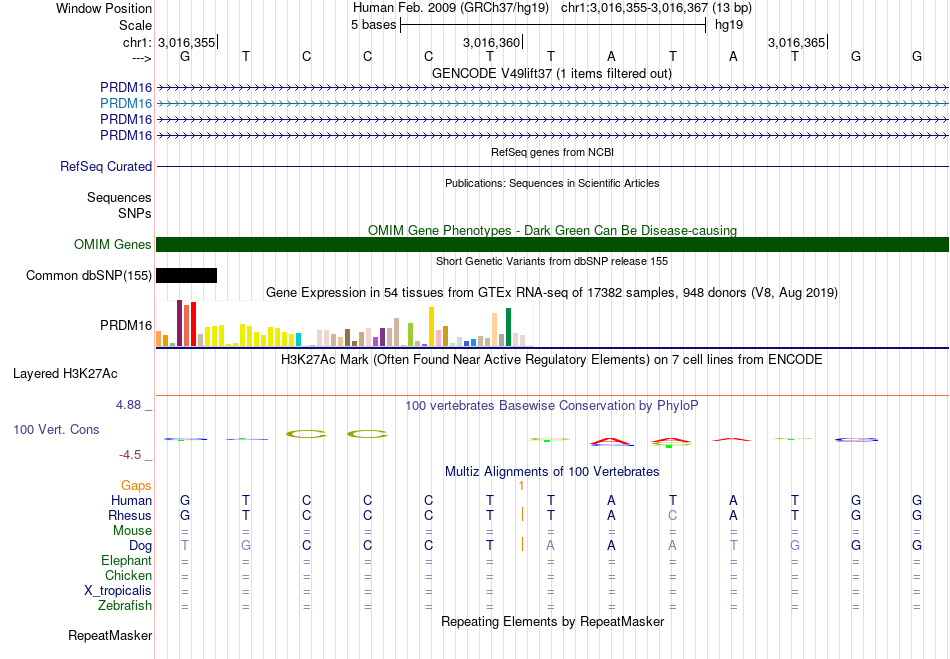Open 'Short Genetic Variants from dbSNP' title

[x=551, y=261]
